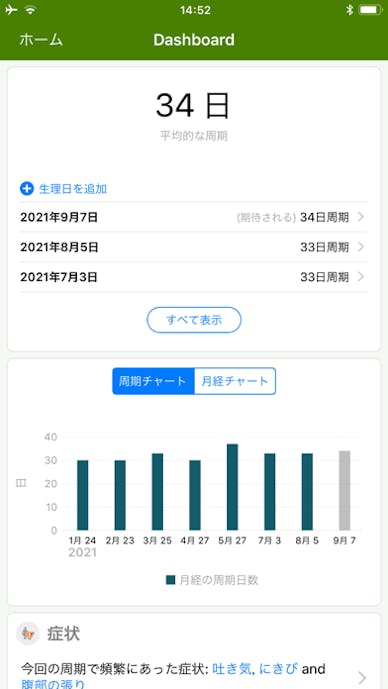Select the gray 9月 7 predicted bar
388x689 pixels.
344,490
